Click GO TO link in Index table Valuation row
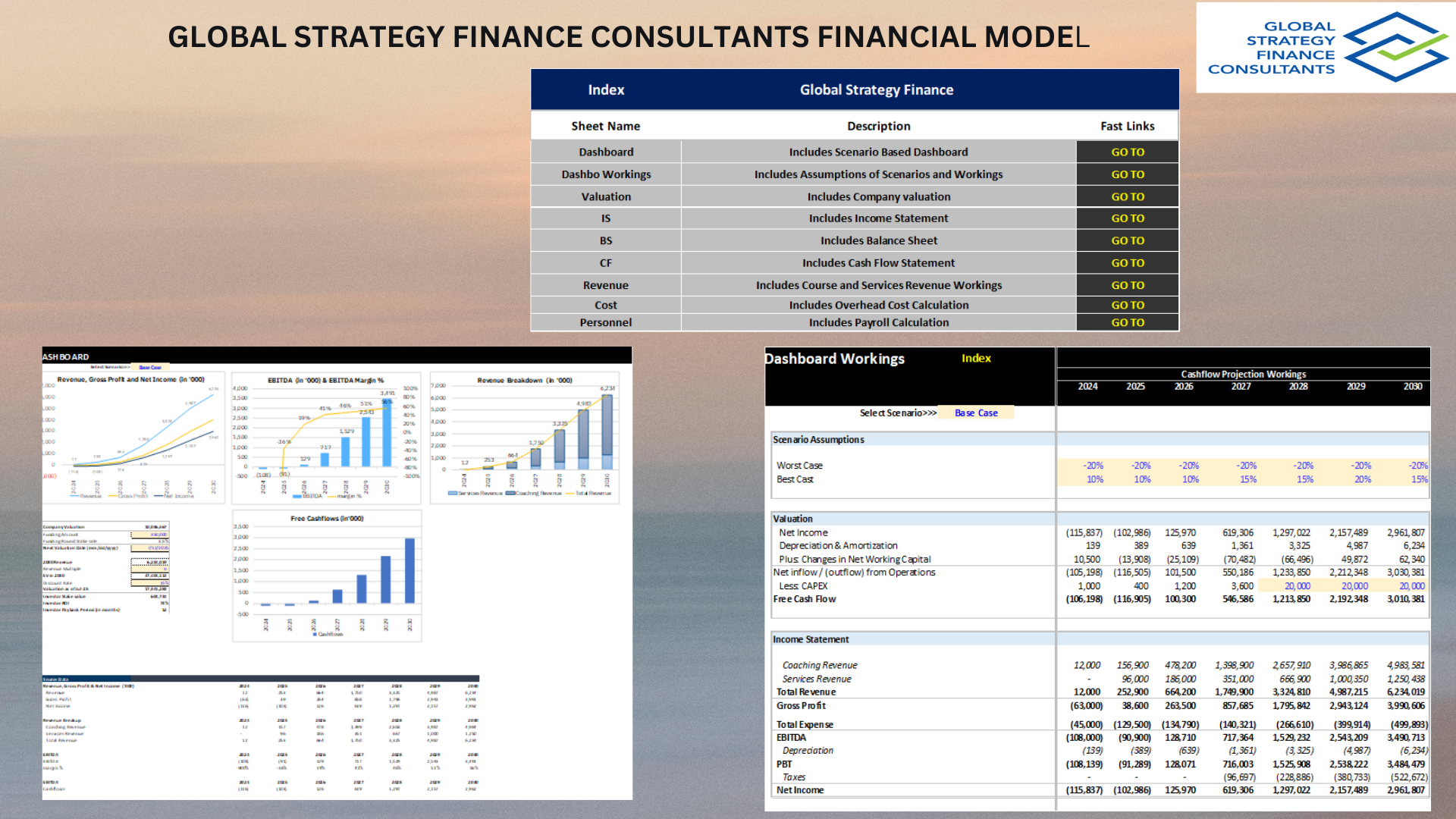 tap(1128, 196)
